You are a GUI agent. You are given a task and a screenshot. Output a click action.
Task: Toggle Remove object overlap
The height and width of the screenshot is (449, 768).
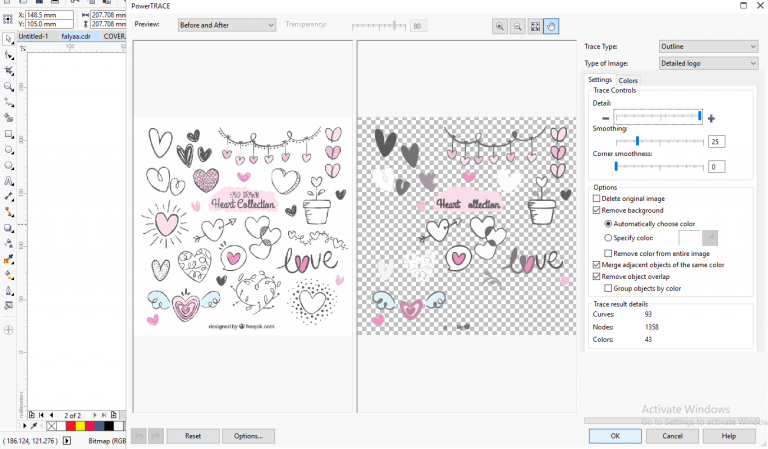[x=596, y=276]
